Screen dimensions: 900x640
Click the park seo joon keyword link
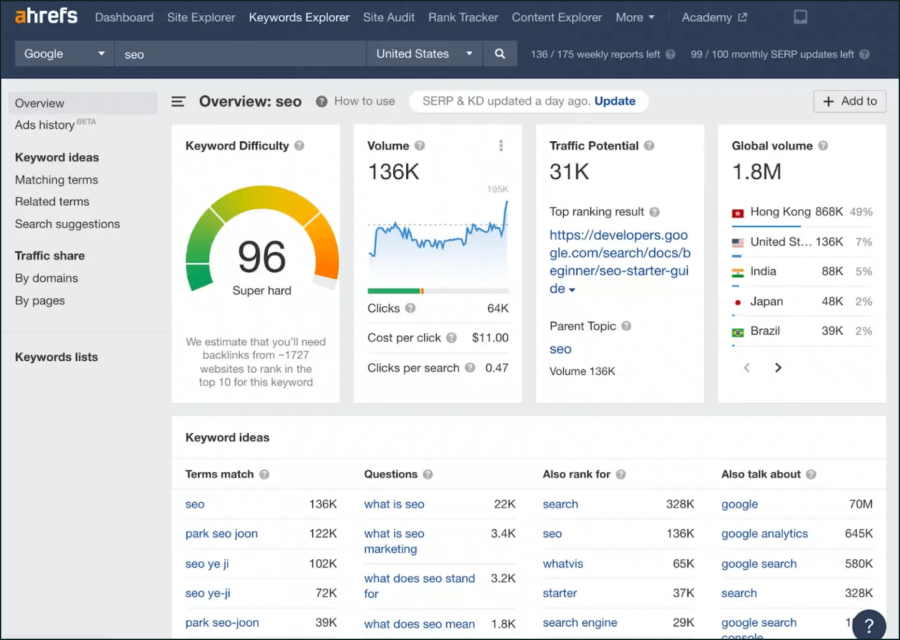pos(222,534)
